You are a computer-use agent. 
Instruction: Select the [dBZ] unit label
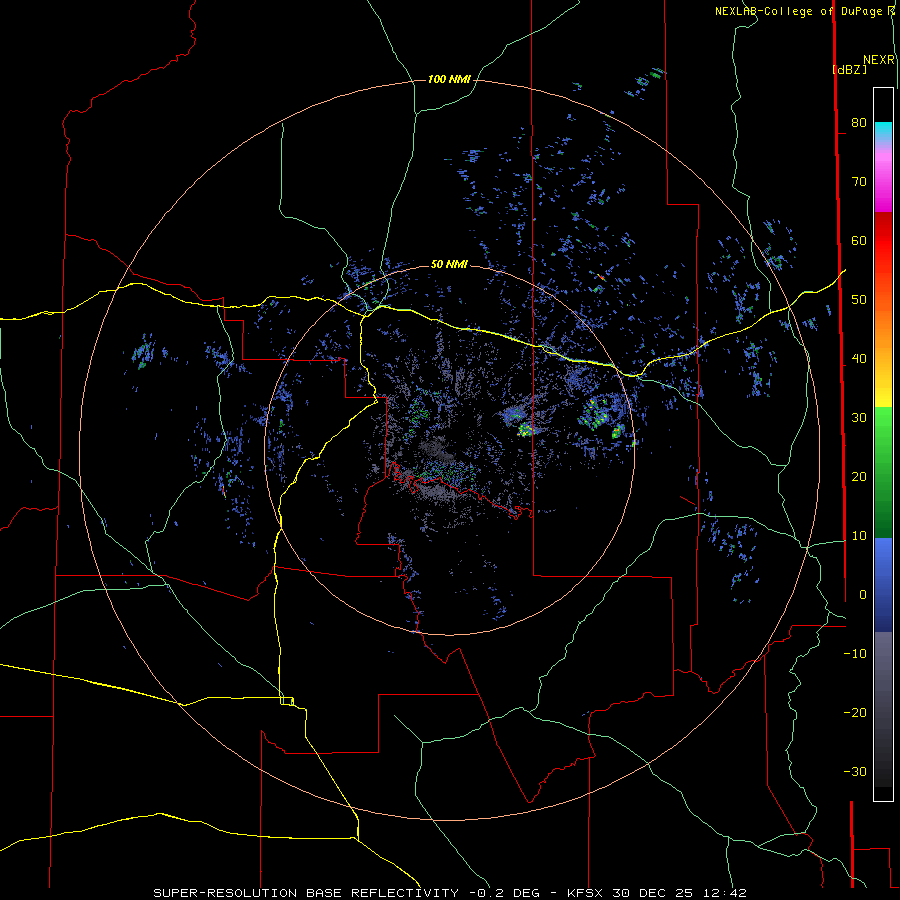pyautogui.click(x=849, y=69)
